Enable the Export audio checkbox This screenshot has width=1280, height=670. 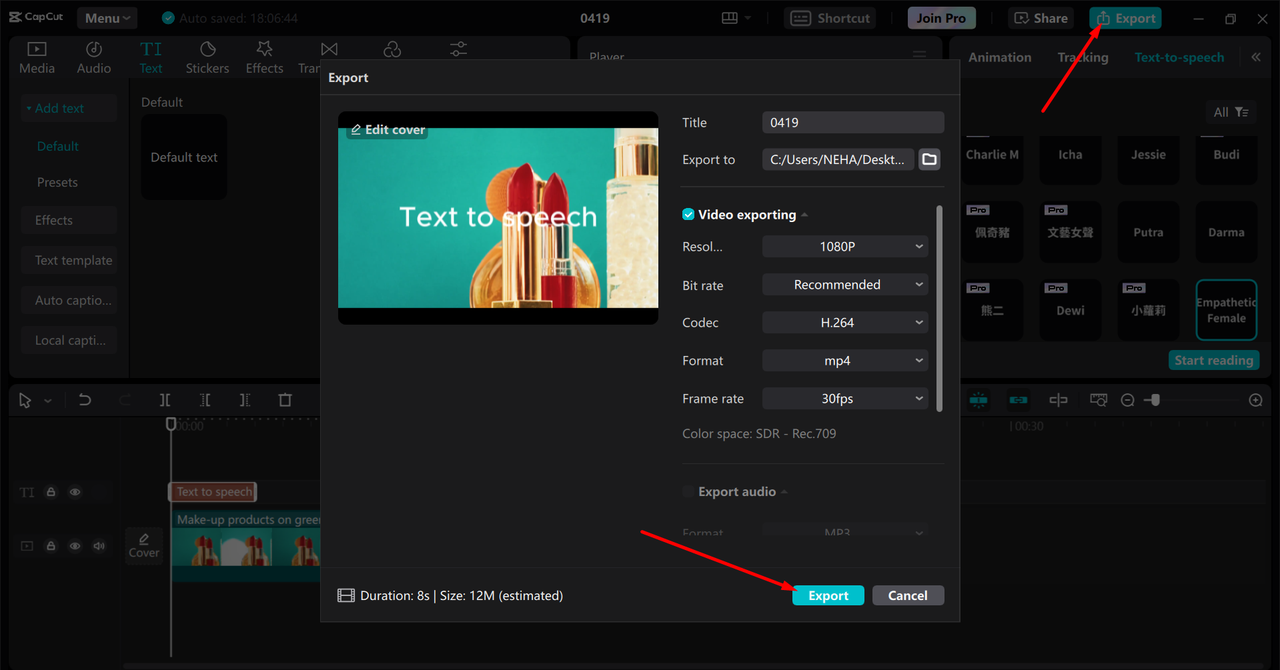pyautogui.click(x=688, y=492)
